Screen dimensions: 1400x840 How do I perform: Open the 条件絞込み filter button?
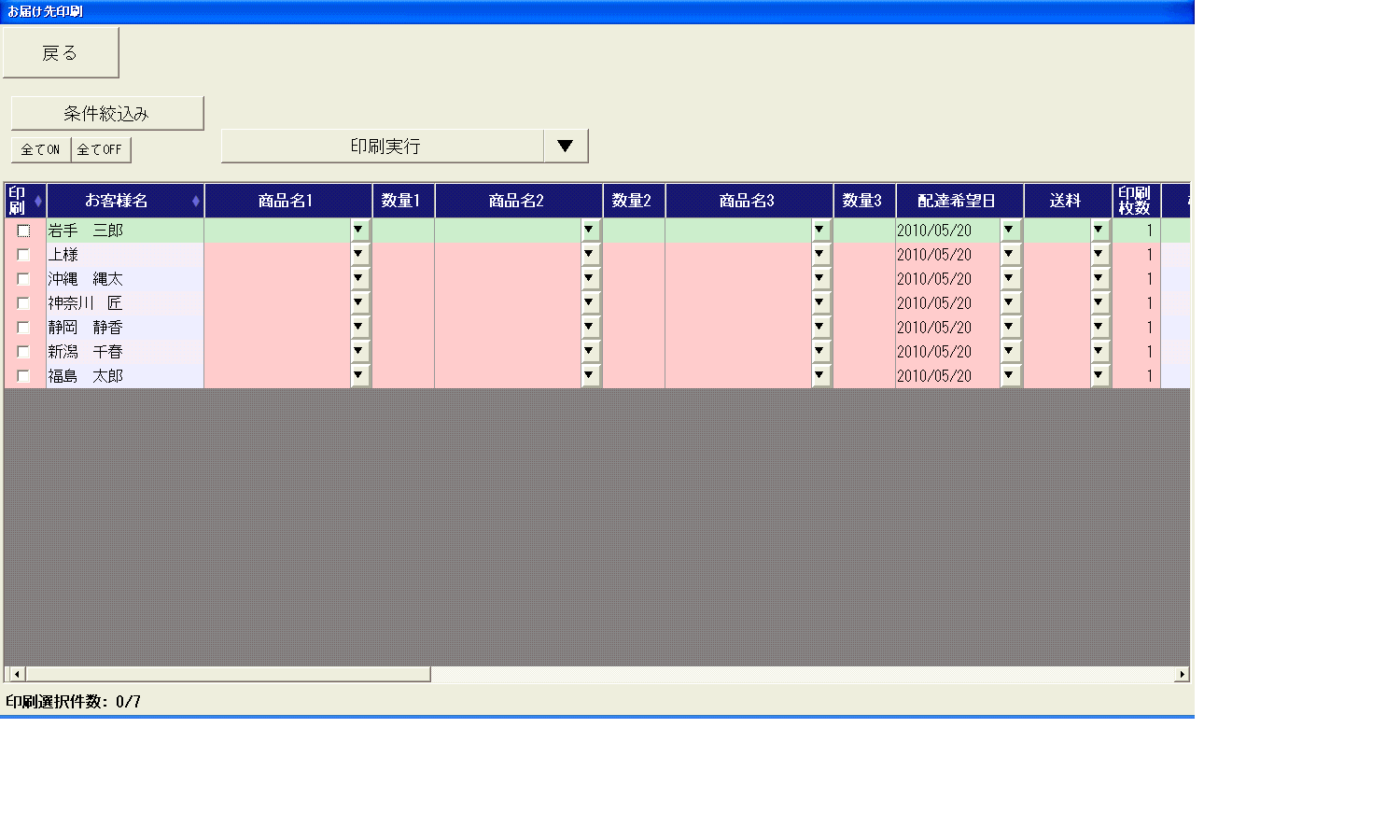pos(107,113)
